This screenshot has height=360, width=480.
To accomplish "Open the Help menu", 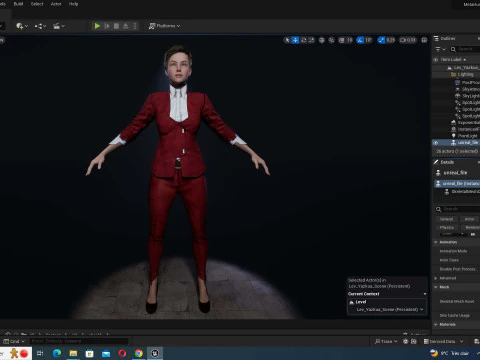I will [x=73, y=4].
